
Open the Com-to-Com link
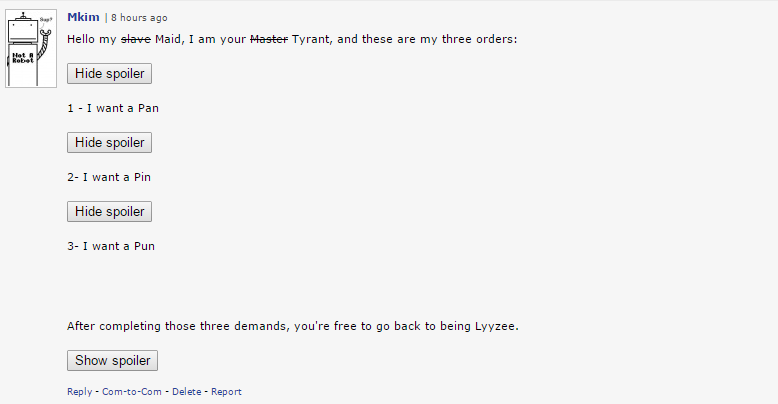pos(133,392)
